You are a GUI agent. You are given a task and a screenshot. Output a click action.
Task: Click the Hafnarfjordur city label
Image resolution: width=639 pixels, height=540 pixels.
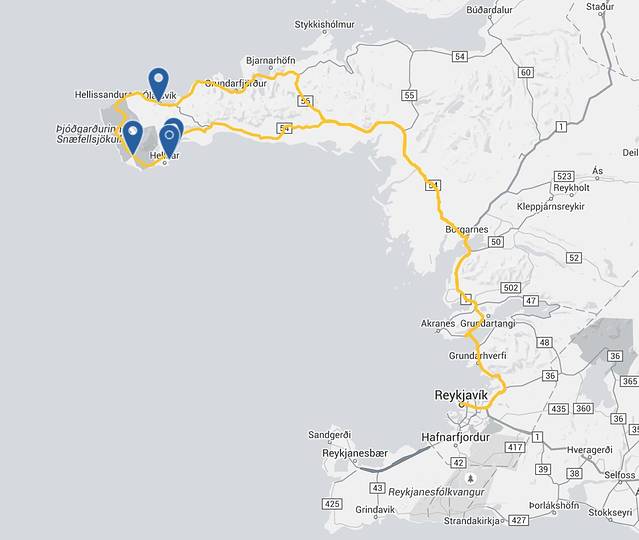[455, 437]
